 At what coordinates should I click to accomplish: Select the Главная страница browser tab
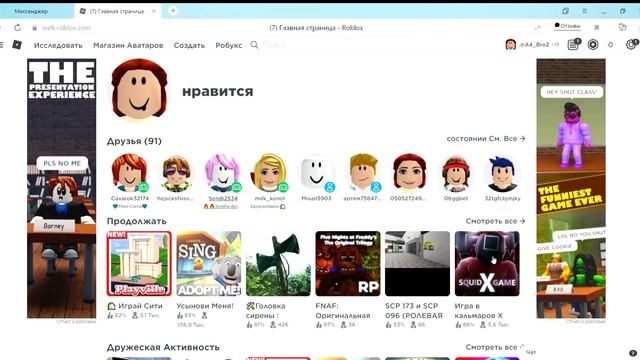(117, 11)
